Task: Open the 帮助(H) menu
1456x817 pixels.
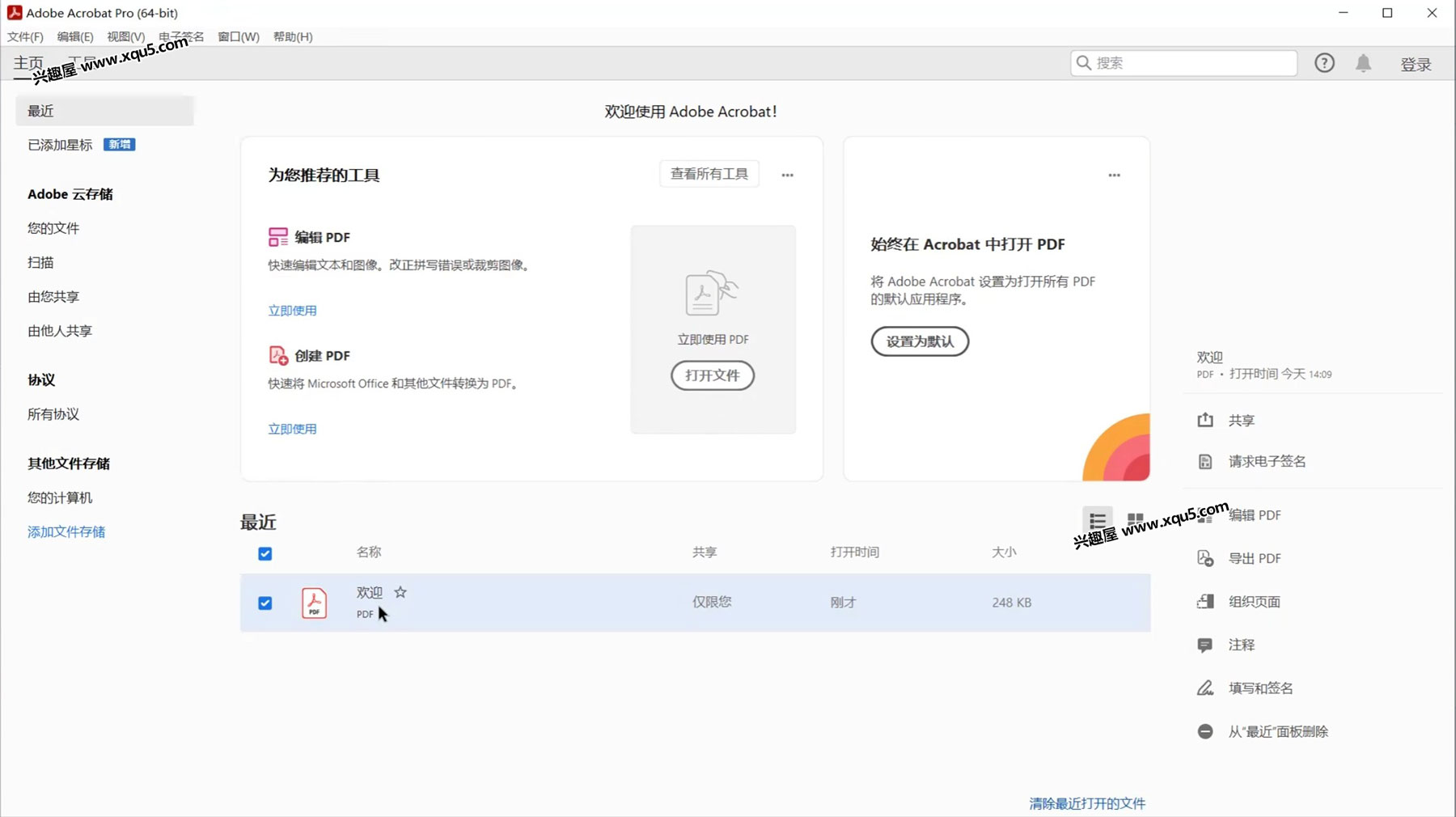Action: coord(293,36)
